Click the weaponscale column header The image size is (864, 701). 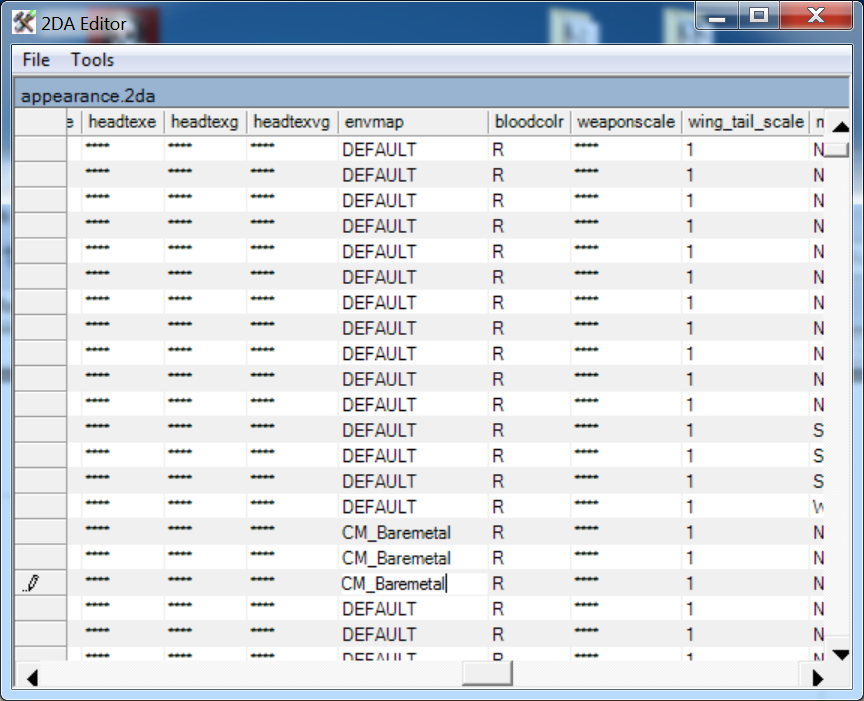tap(625, 123)
